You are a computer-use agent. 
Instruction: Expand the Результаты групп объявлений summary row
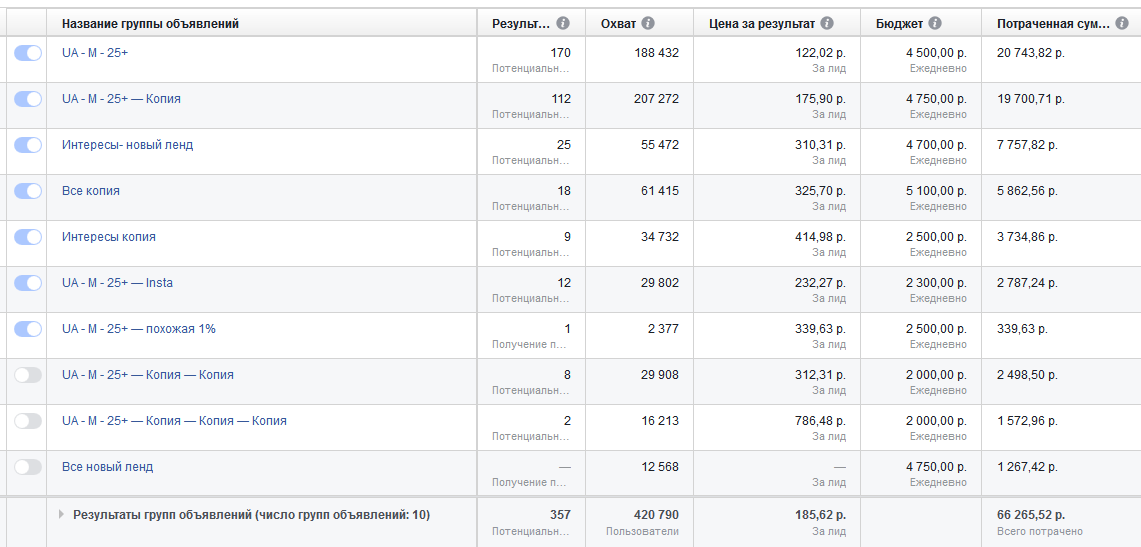[61, 515]
